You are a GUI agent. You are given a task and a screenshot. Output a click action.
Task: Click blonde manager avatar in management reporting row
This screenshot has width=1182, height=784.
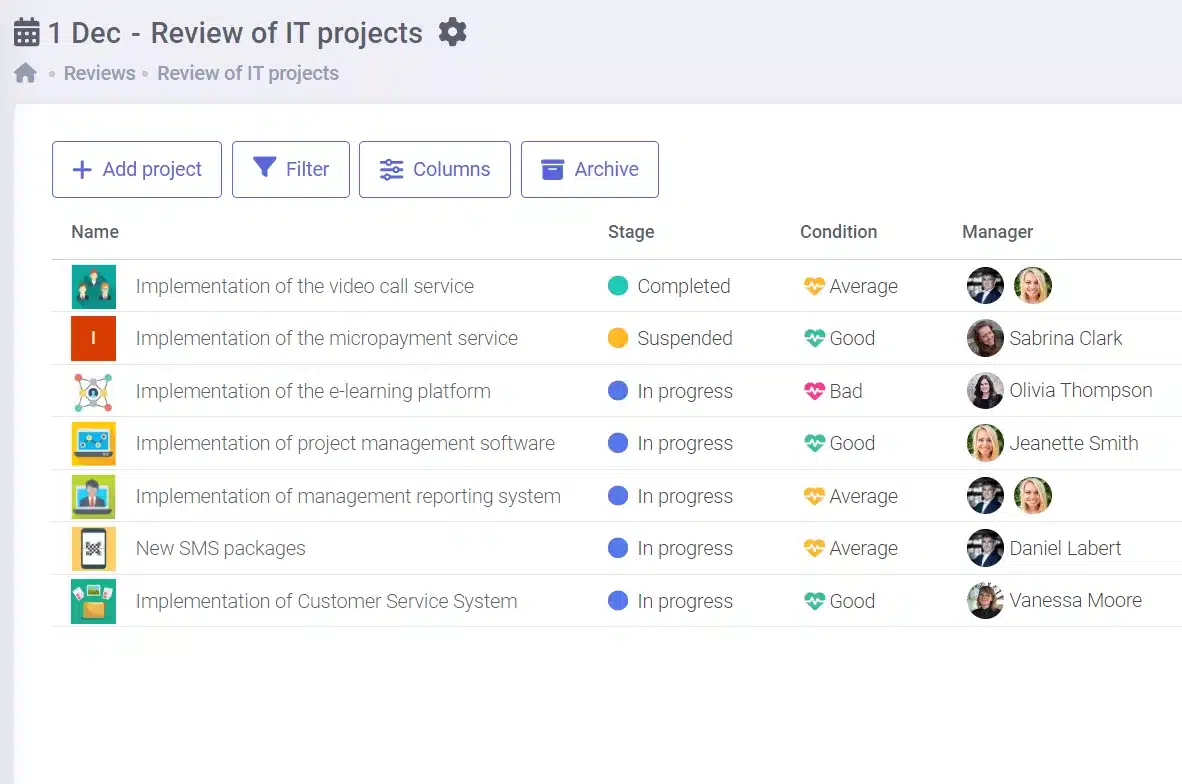[1033, 496]
